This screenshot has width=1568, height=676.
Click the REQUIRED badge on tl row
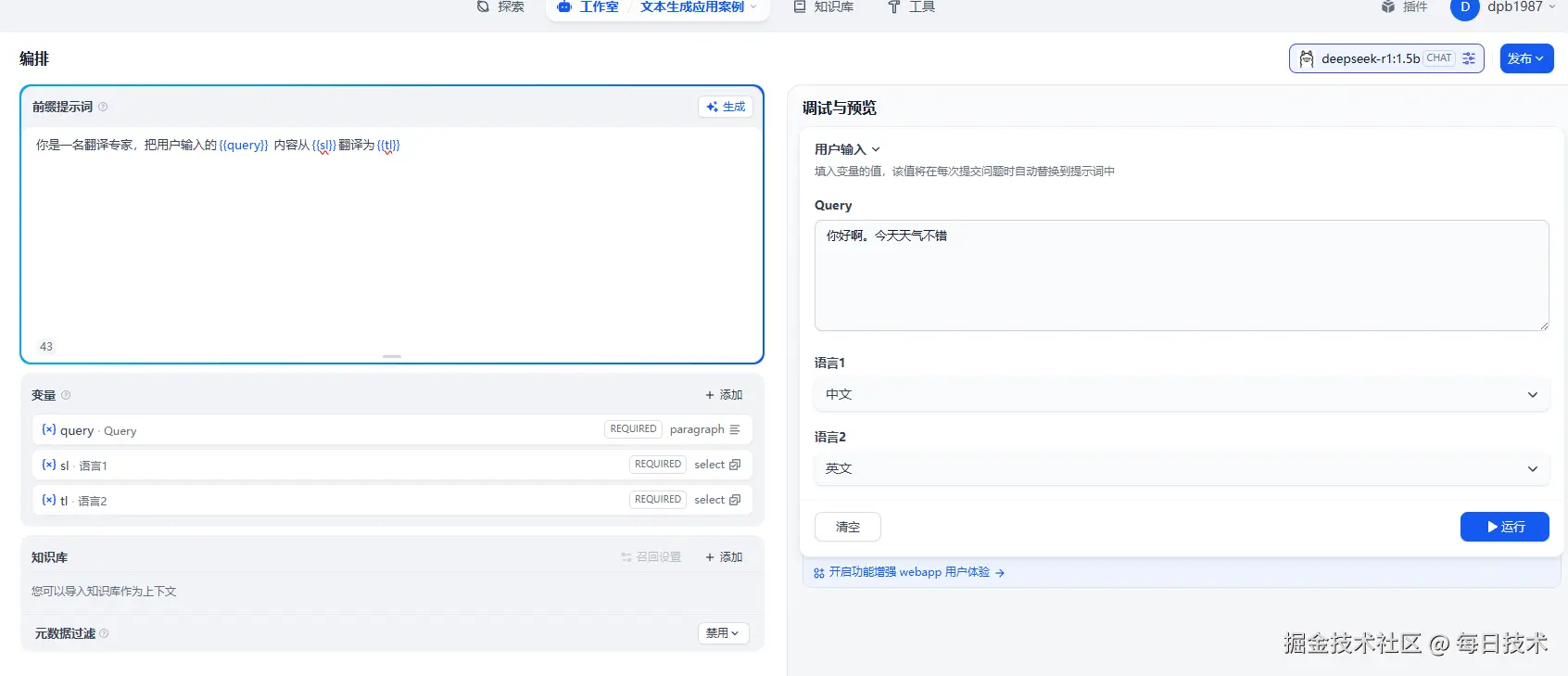[658, 499]
